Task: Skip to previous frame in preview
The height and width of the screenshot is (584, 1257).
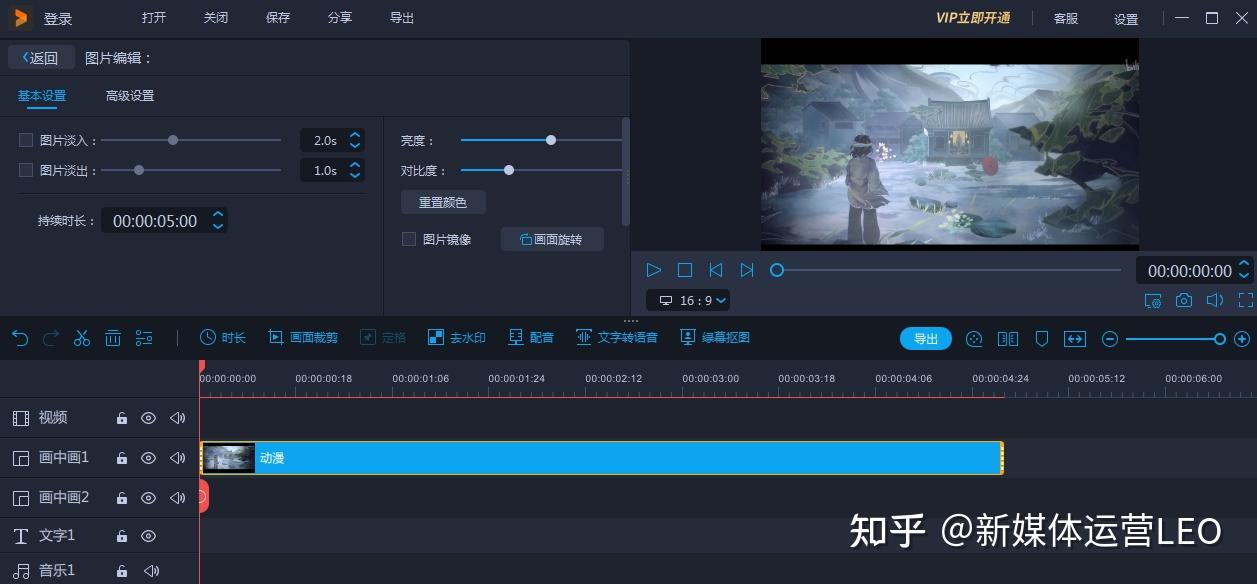Action: (716, 270)
